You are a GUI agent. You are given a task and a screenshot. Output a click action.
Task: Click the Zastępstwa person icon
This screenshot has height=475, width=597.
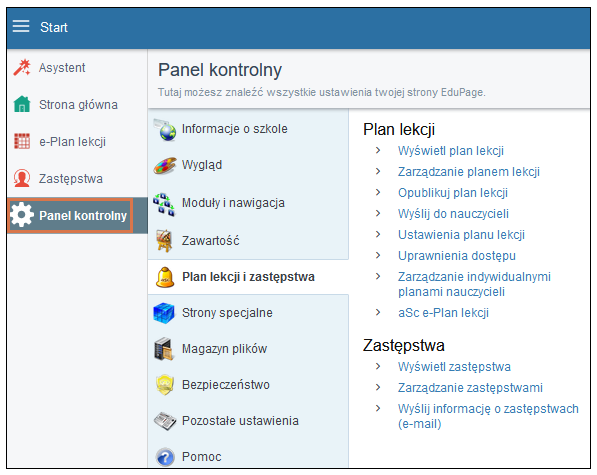(x=22, y=178)
